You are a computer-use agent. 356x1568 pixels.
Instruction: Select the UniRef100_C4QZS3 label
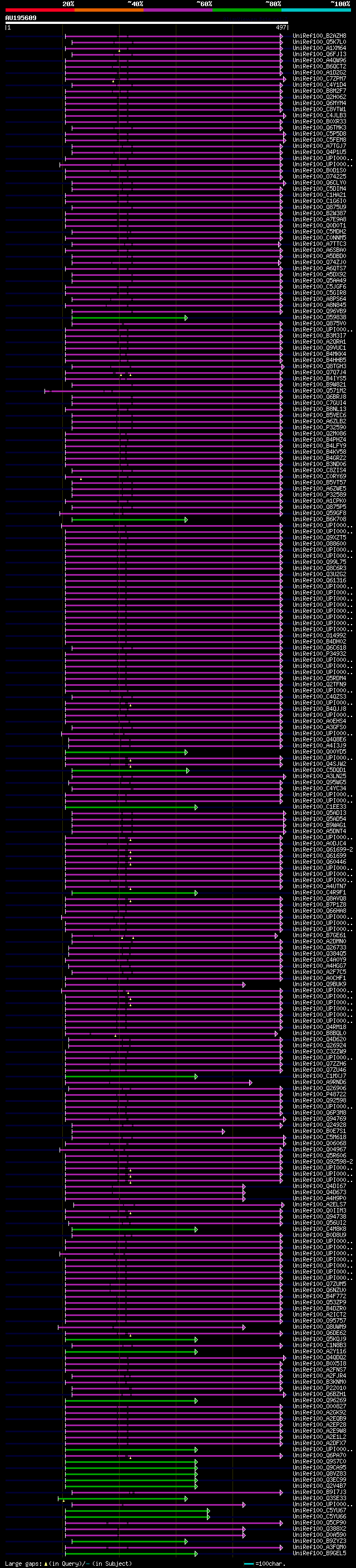[x=319, y=697]
